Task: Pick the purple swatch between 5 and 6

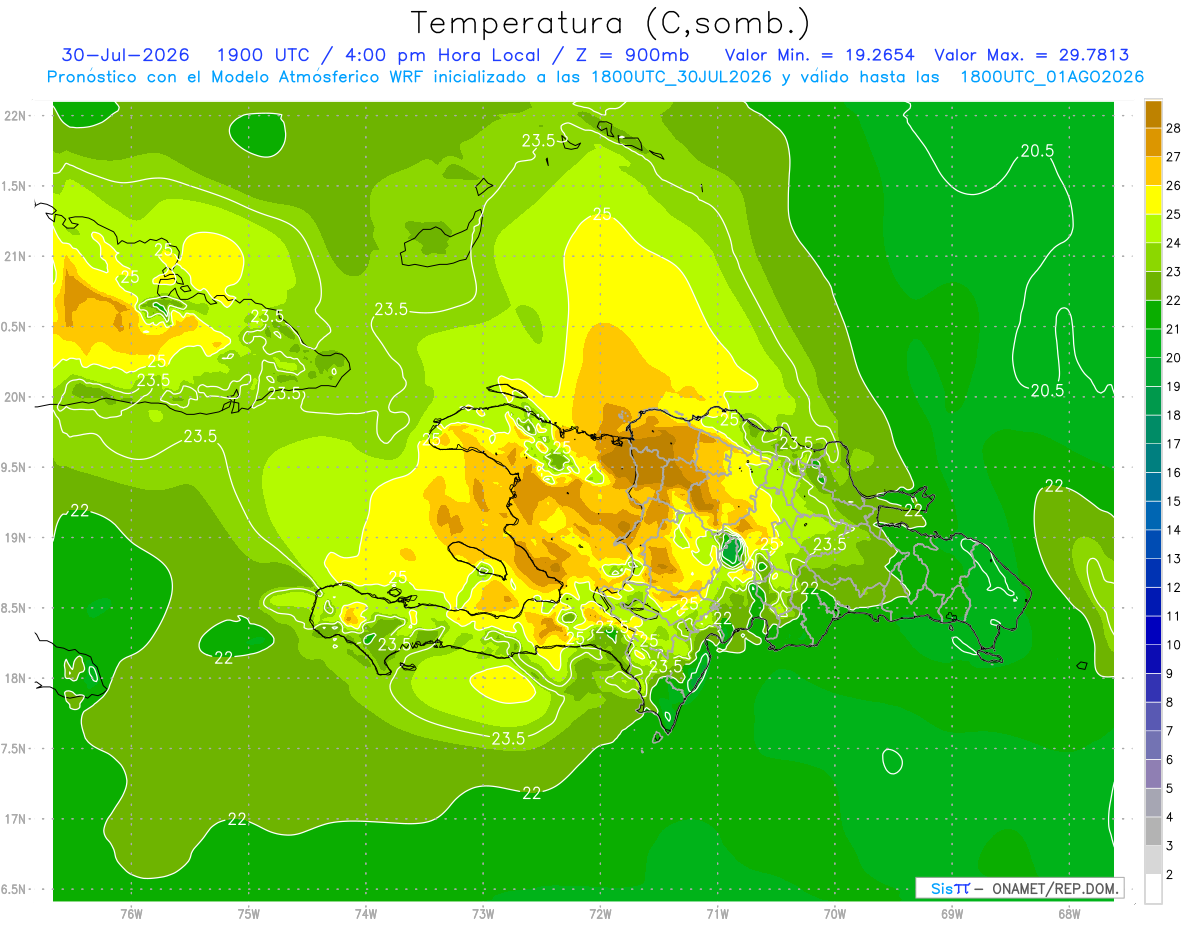Action: [x=1153, y=774]
